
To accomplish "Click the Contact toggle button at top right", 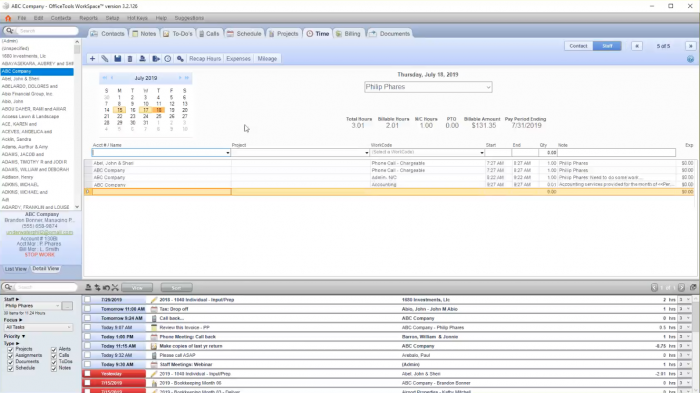I will tap(579, 46).
